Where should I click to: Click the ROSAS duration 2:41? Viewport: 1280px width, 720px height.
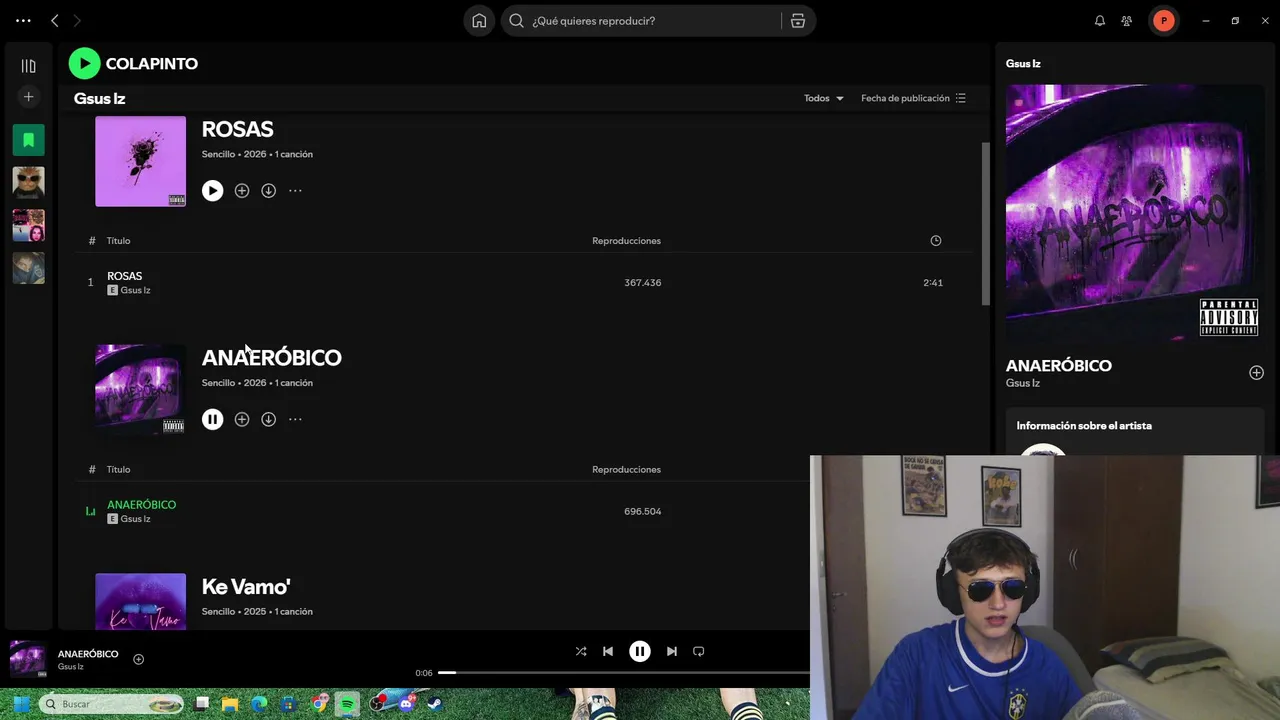click(x=933, y=283)
